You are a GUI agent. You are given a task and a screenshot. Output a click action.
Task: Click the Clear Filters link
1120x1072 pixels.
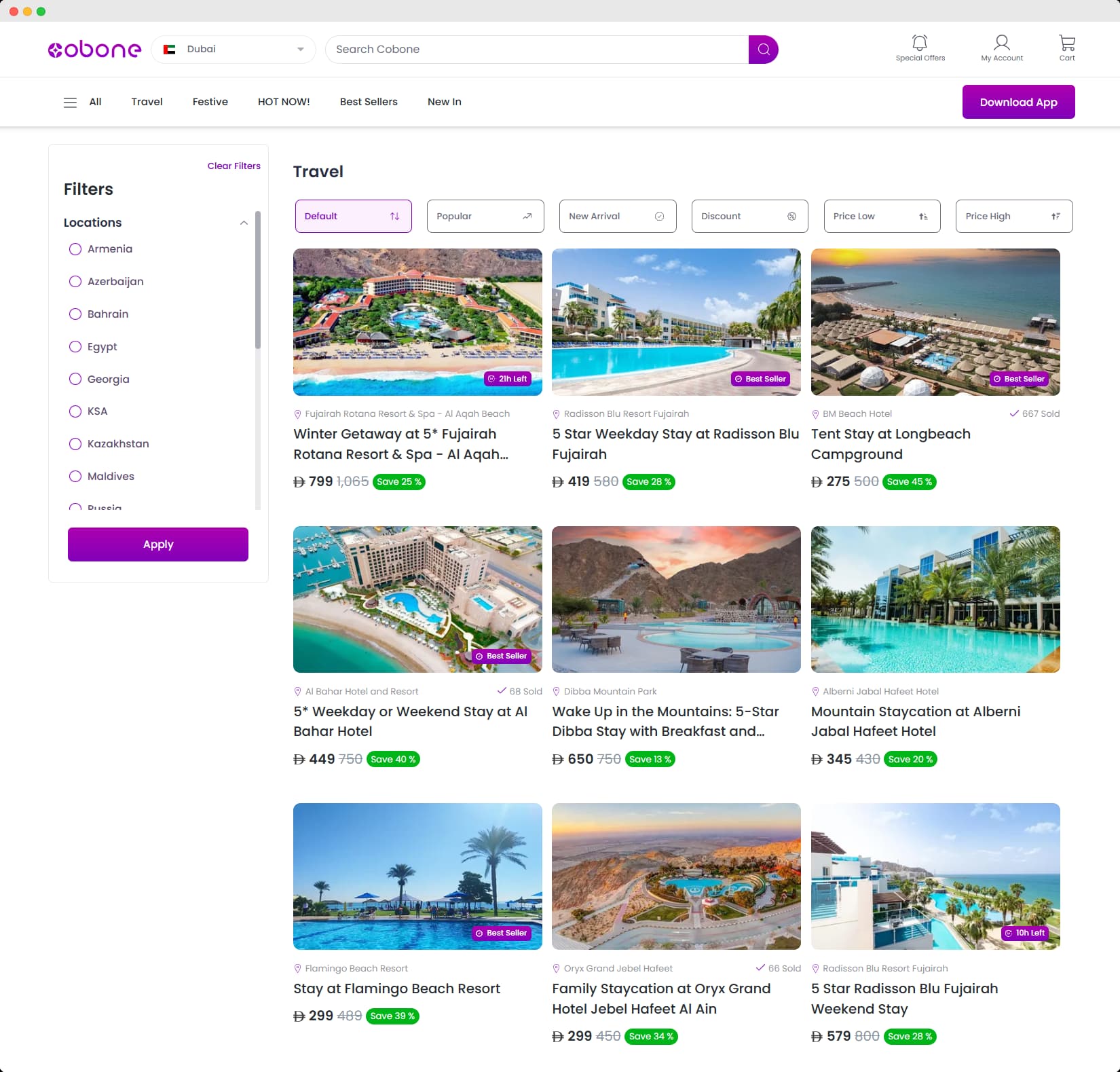coord(234,166)
